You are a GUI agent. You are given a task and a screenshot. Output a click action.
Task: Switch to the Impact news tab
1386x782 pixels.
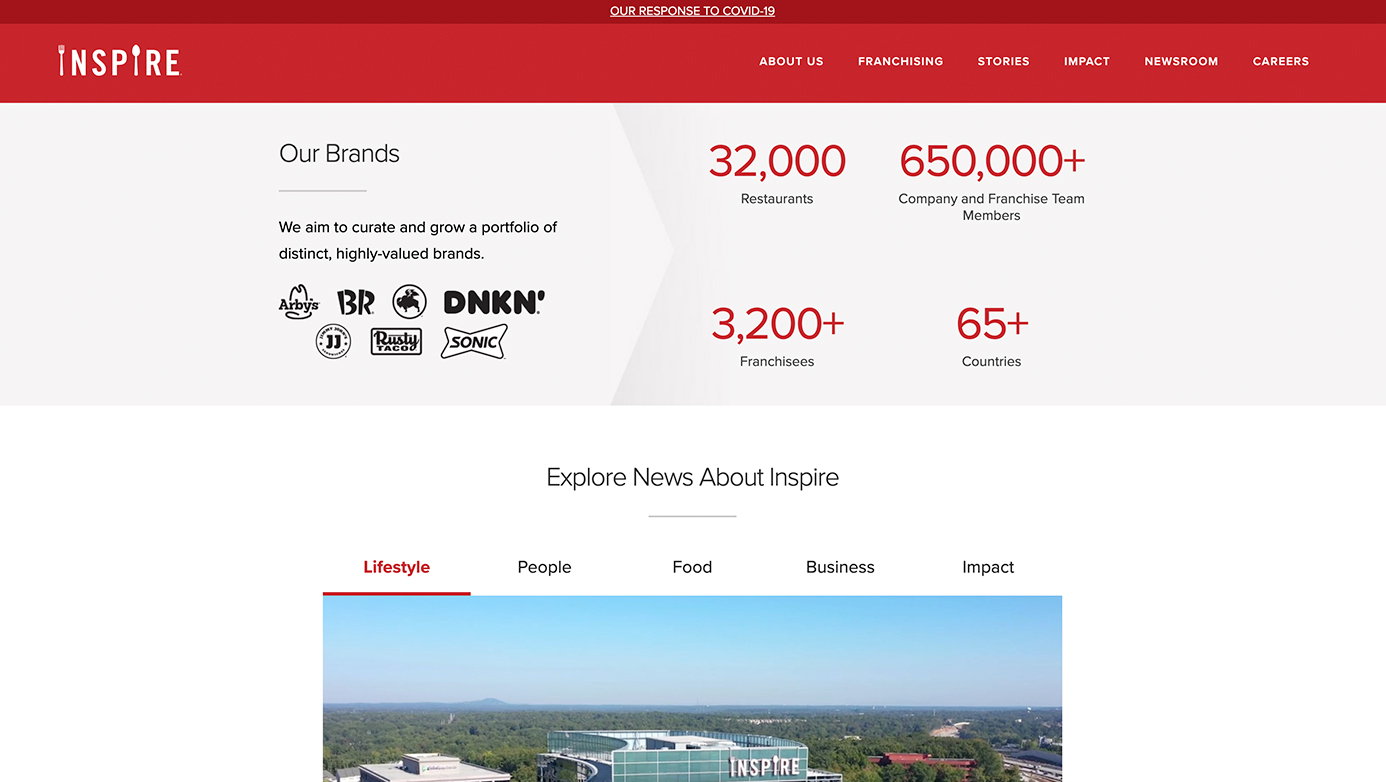click(x=988, y=567)
